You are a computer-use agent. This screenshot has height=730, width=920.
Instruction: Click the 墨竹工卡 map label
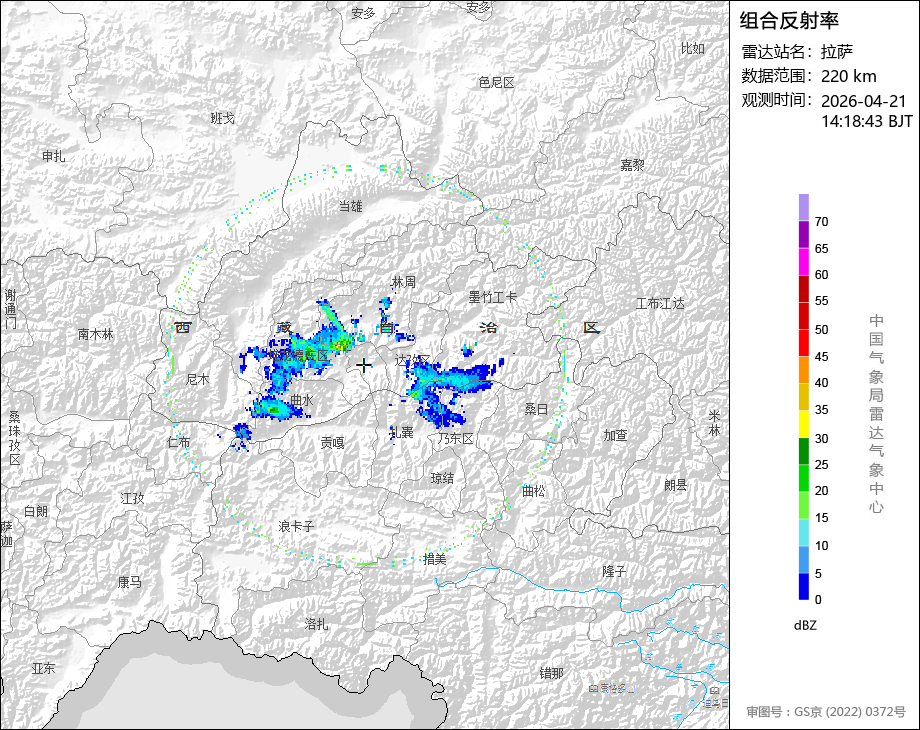[493, 297]
